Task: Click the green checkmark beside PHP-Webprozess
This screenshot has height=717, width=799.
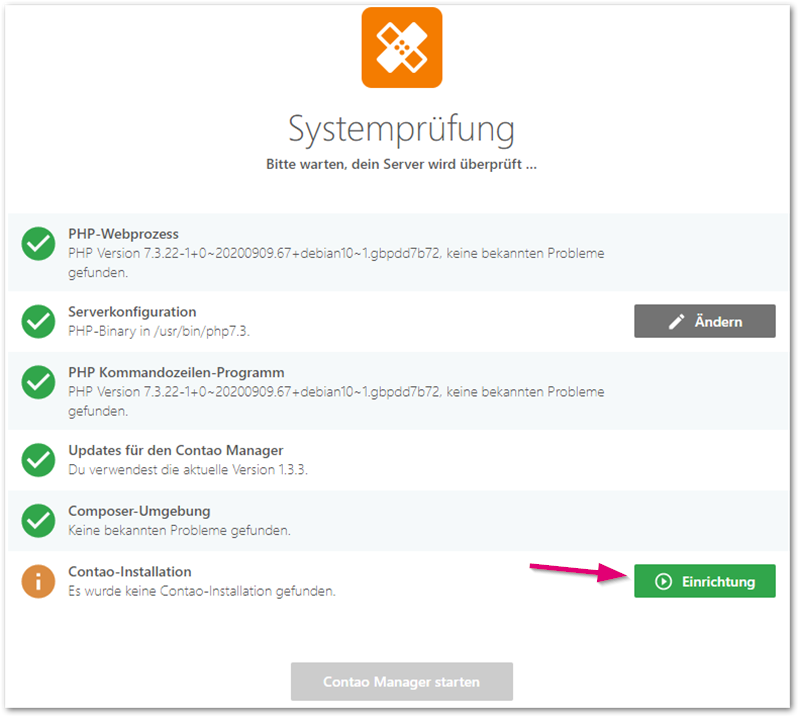Action: tap(39, 244)
